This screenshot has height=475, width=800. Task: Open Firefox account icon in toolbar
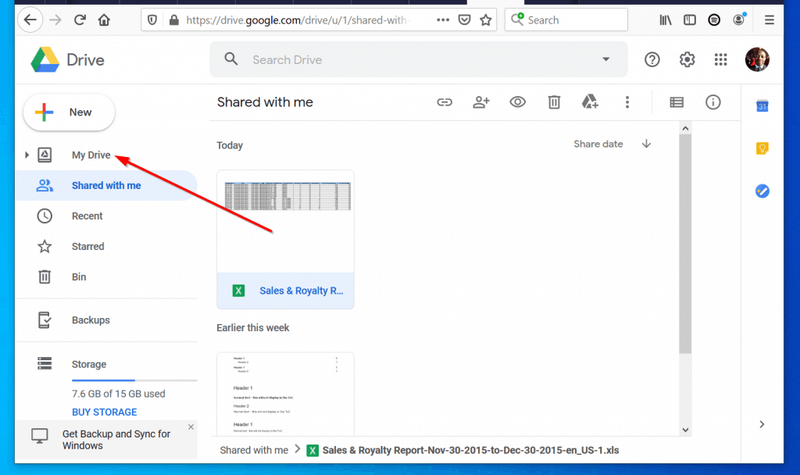739,19
